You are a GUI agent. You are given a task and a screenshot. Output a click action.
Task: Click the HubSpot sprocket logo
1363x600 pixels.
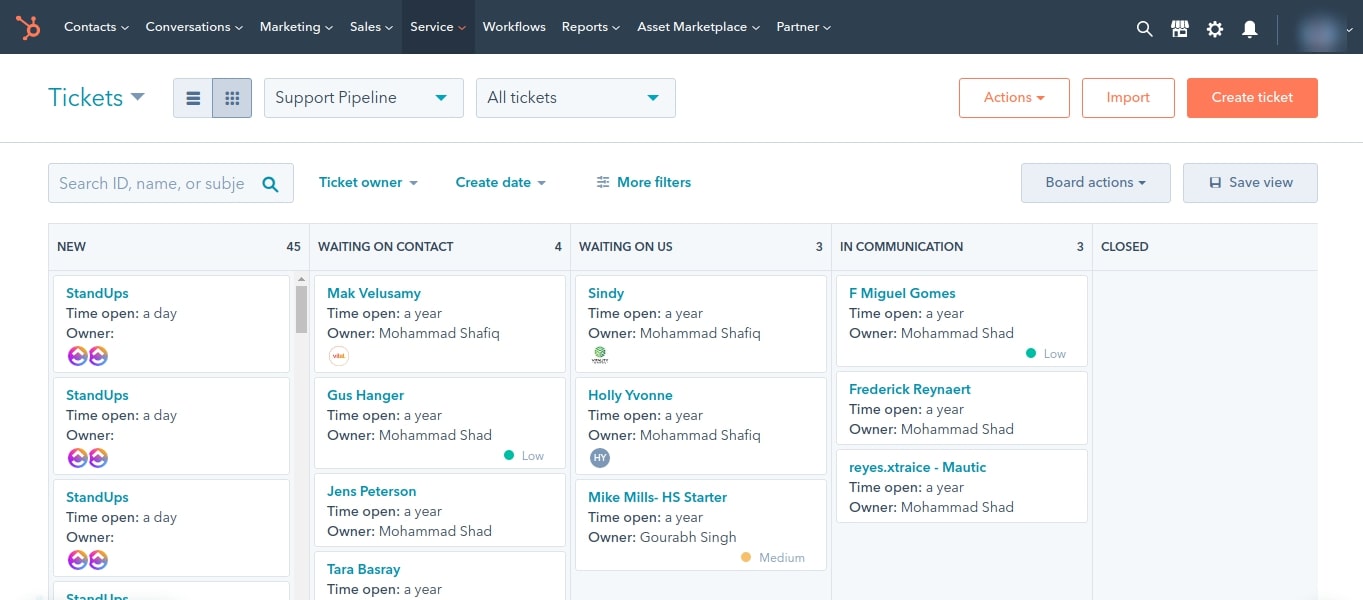tap(26, 27)
